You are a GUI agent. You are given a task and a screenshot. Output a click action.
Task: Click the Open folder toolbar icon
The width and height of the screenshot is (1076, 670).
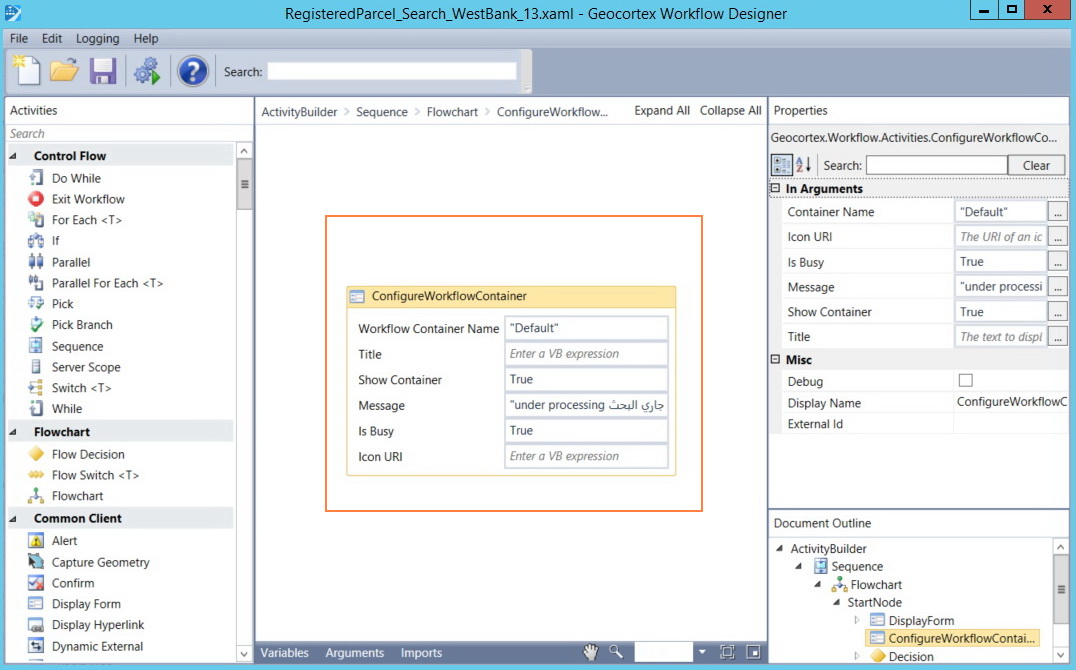pos(64,71)
